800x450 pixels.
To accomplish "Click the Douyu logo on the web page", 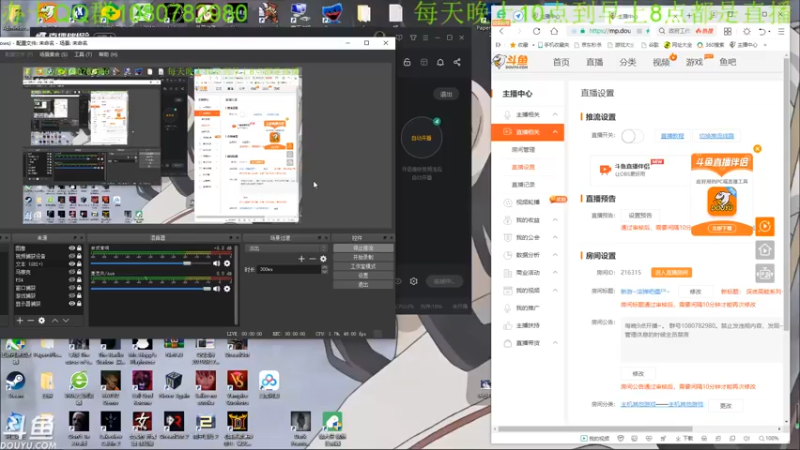I will 511,62.
